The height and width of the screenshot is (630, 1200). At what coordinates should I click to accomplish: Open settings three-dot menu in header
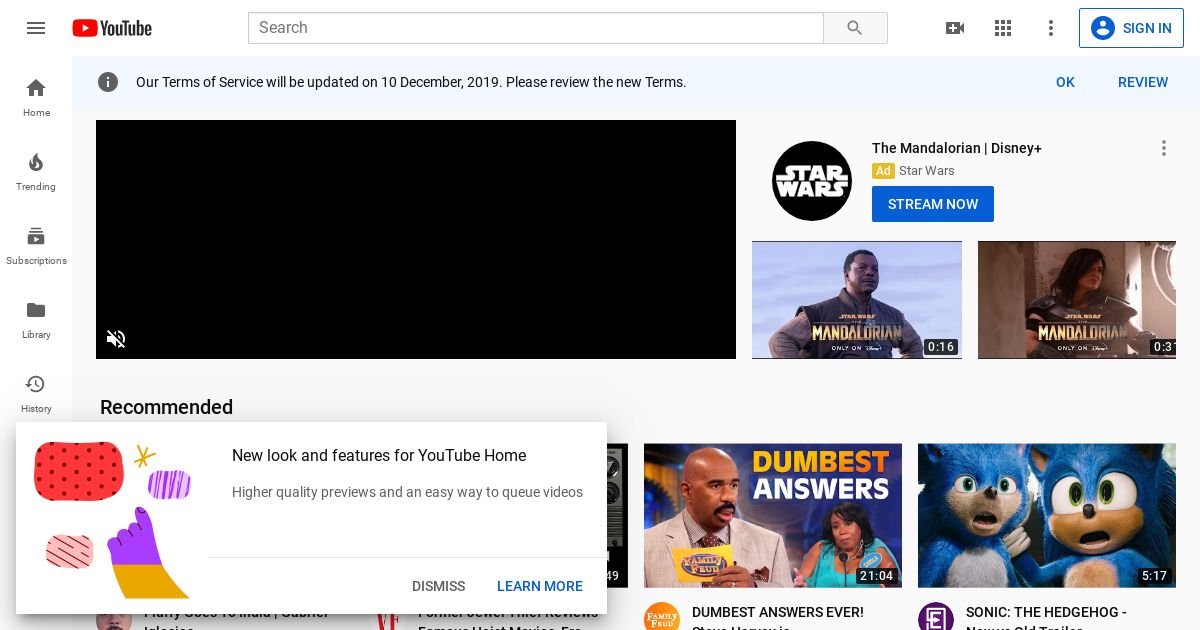pyautogui.click(x=1051, y=28)
